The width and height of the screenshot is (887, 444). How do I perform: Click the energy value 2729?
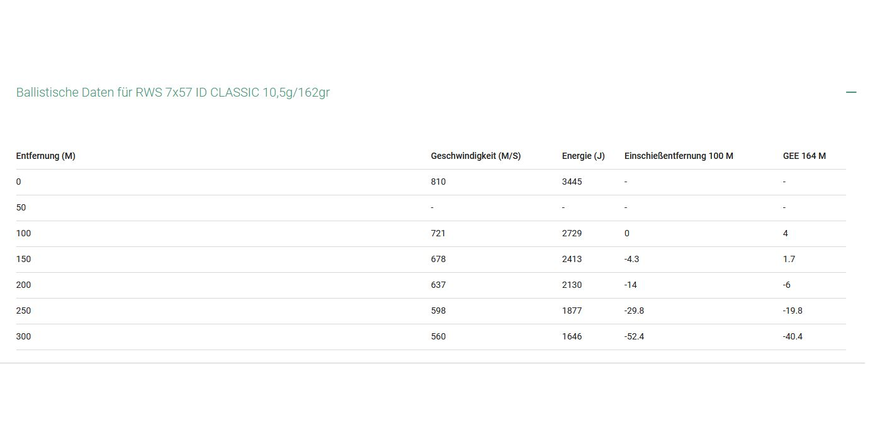(x=572, y=233)
